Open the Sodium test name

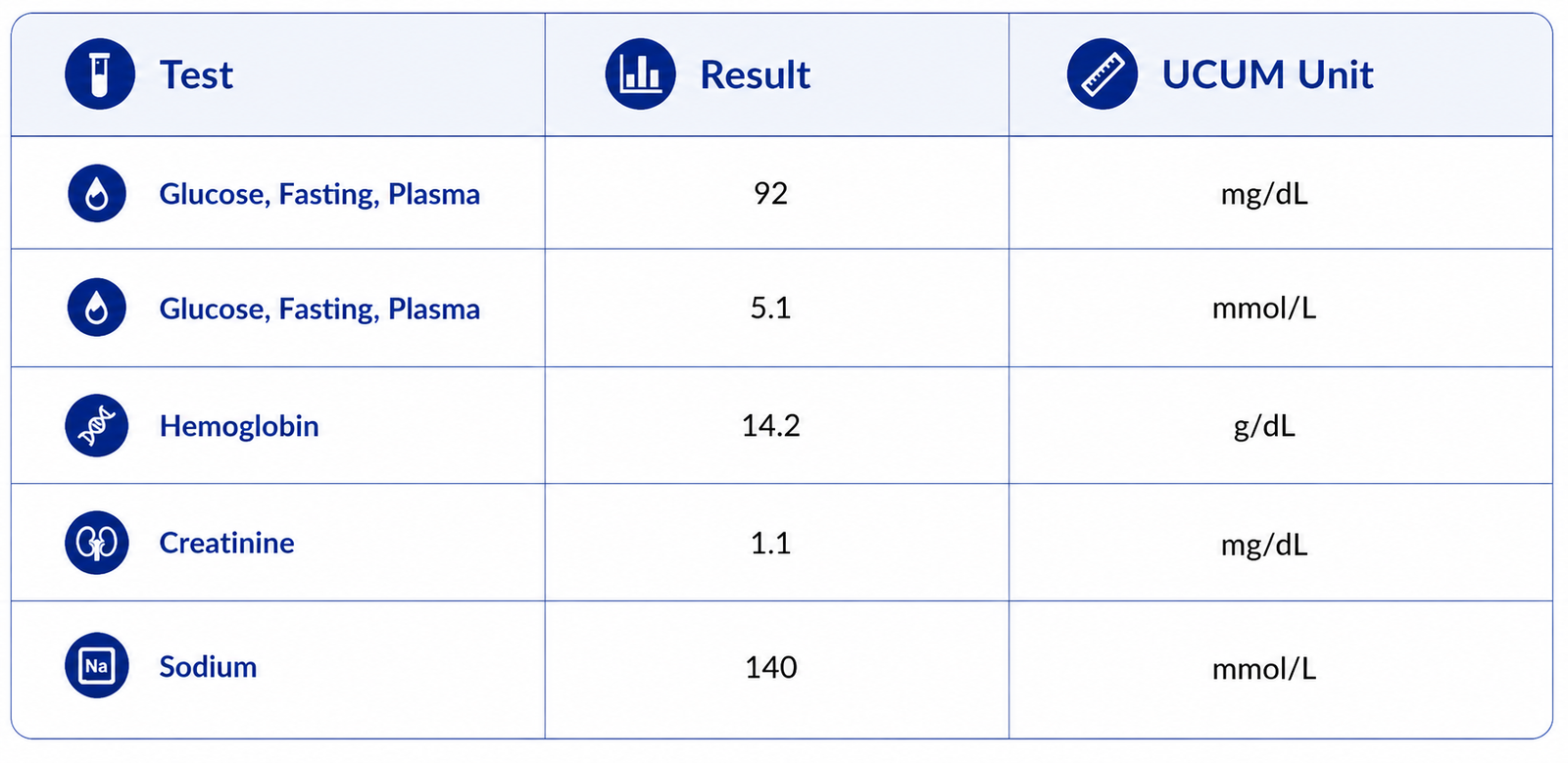pyautogui.click(x=208, y=666)
